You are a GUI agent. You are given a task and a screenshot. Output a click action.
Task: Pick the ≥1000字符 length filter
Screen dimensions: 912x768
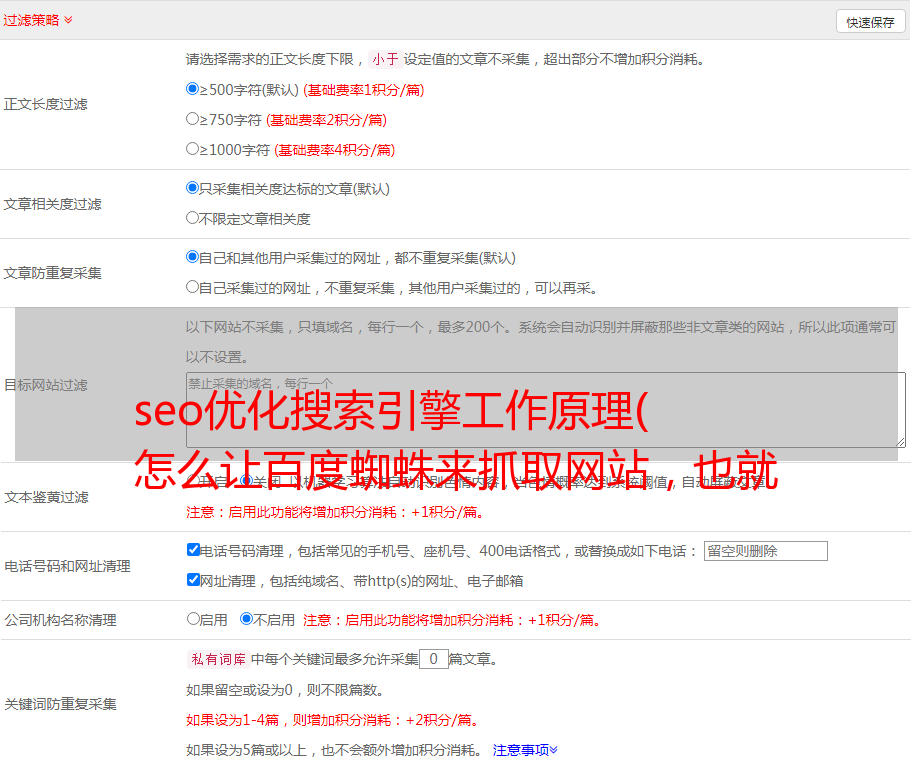pyautogui.click(x=193, y=149)
